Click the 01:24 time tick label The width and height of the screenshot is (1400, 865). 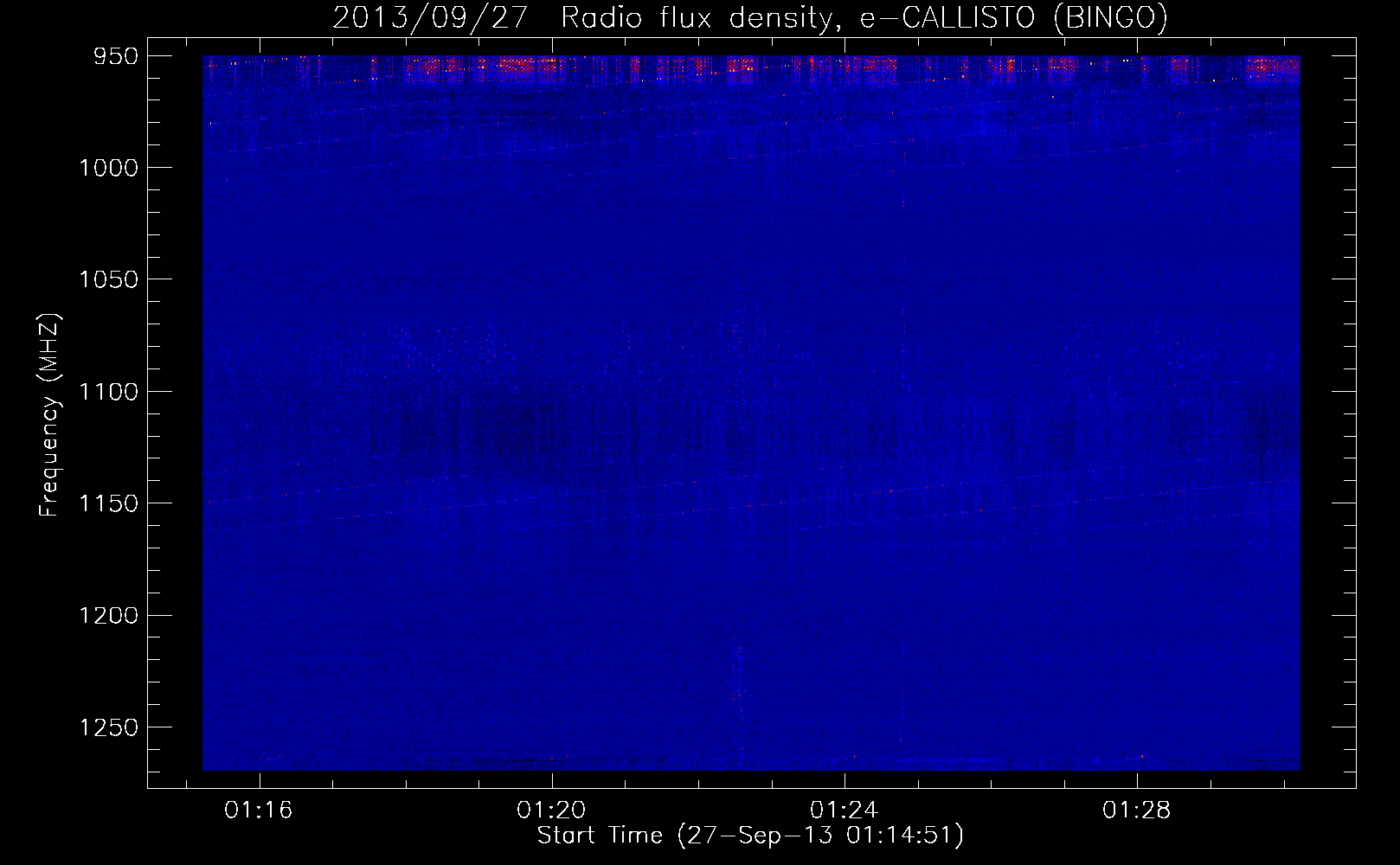pos(844,811)
